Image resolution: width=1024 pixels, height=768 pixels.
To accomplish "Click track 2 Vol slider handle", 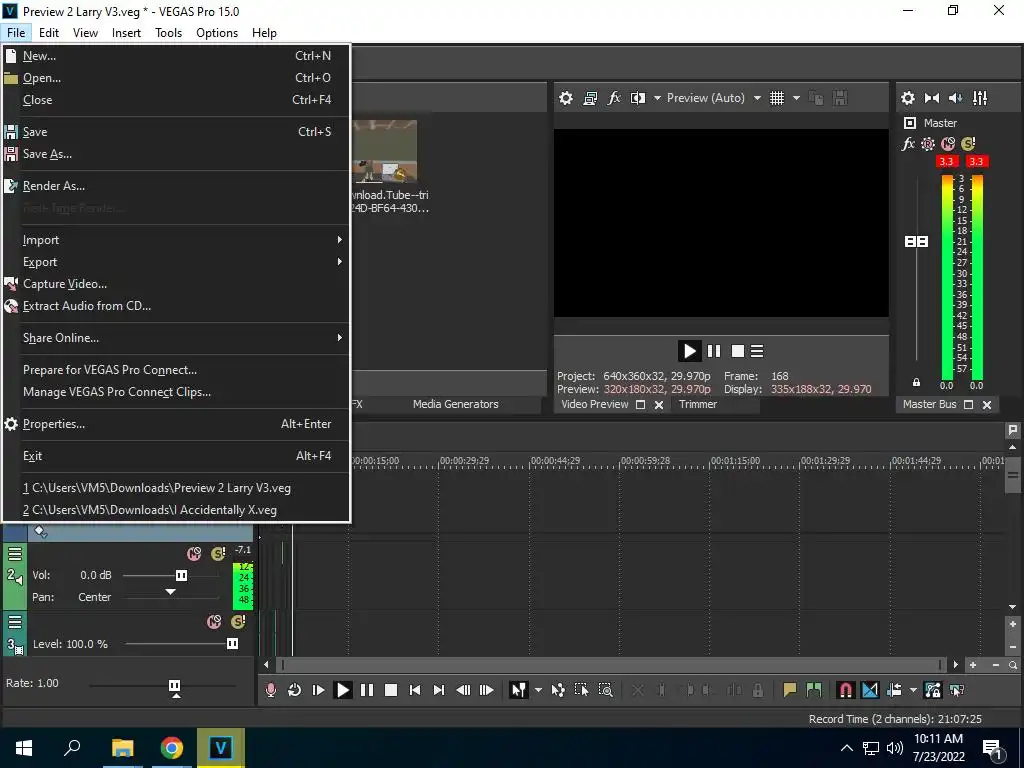I will coord(182,575).
